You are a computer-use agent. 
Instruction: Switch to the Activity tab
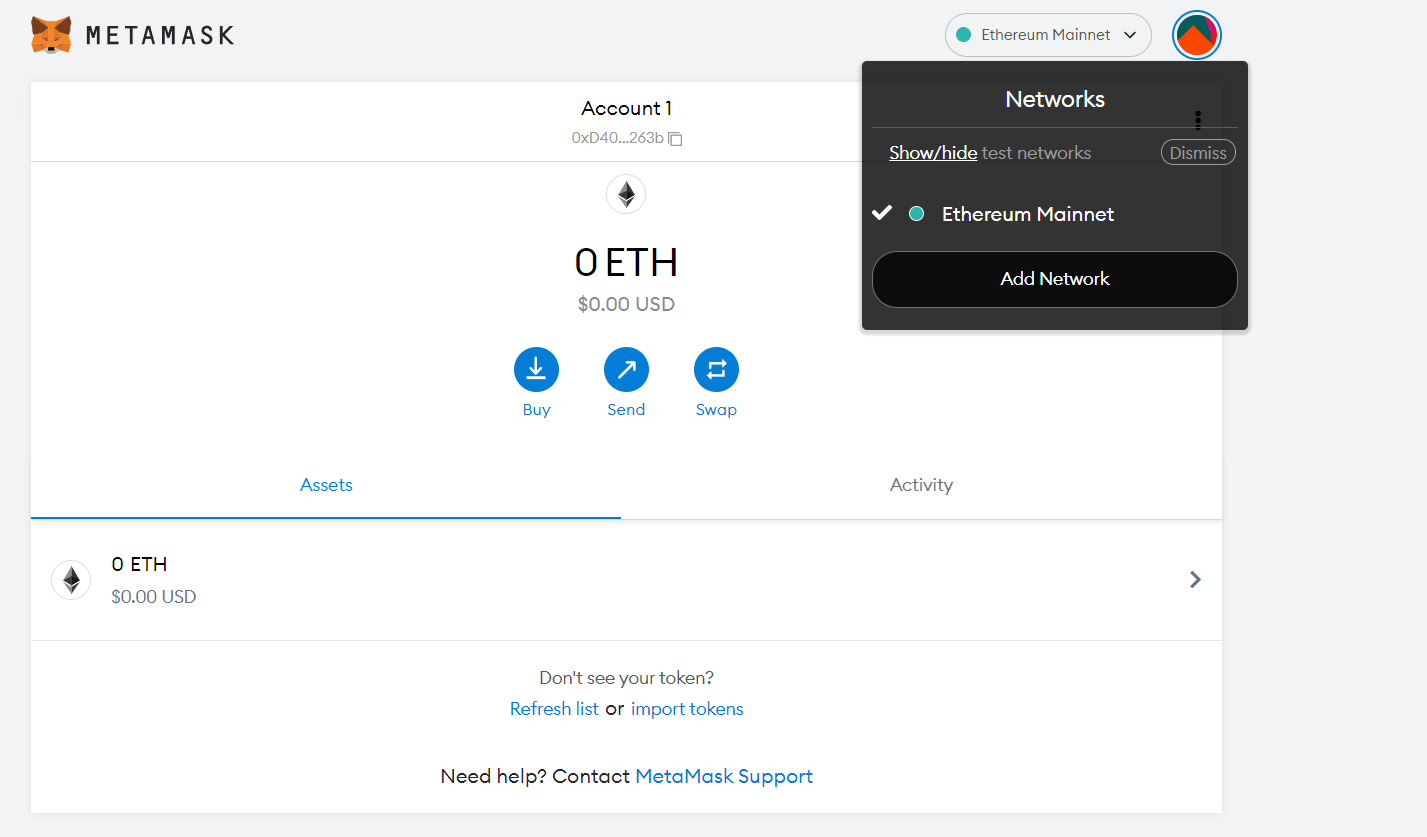(921, 485)
